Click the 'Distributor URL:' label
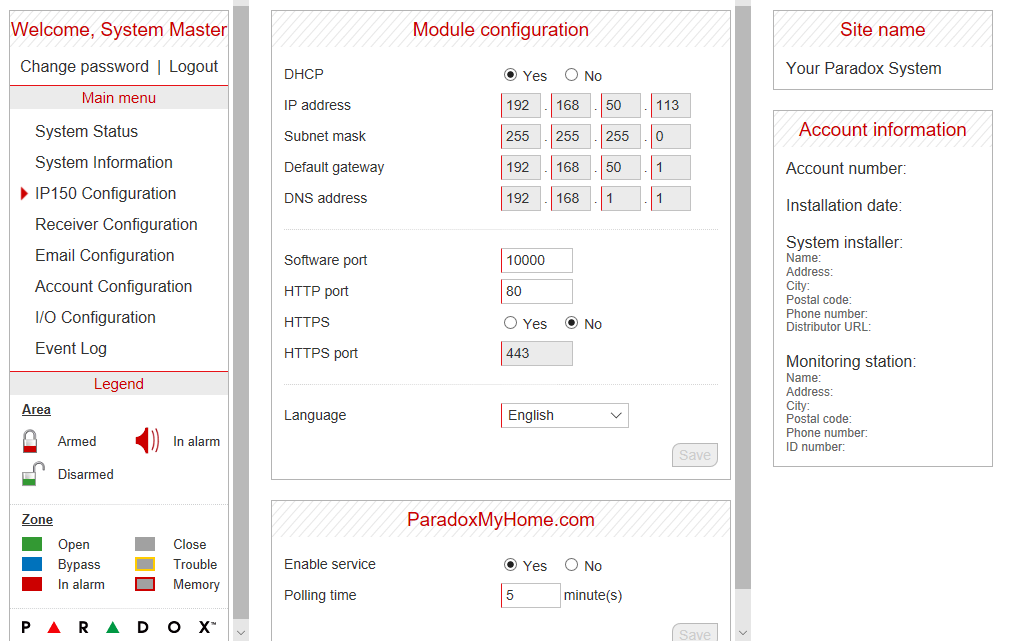 coord(828,327)
